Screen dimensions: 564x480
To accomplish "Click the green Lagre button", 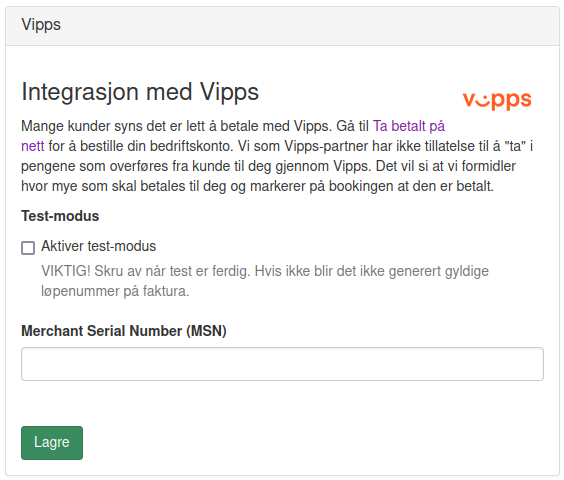I will click(52, 443).
